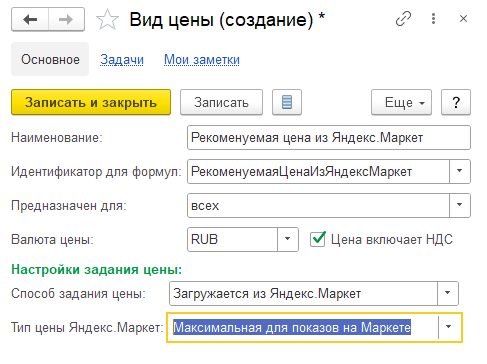Click Записать и закрыть button
Image resolution: width=487 pixels, height=364 pixels.
coord(91,102)
